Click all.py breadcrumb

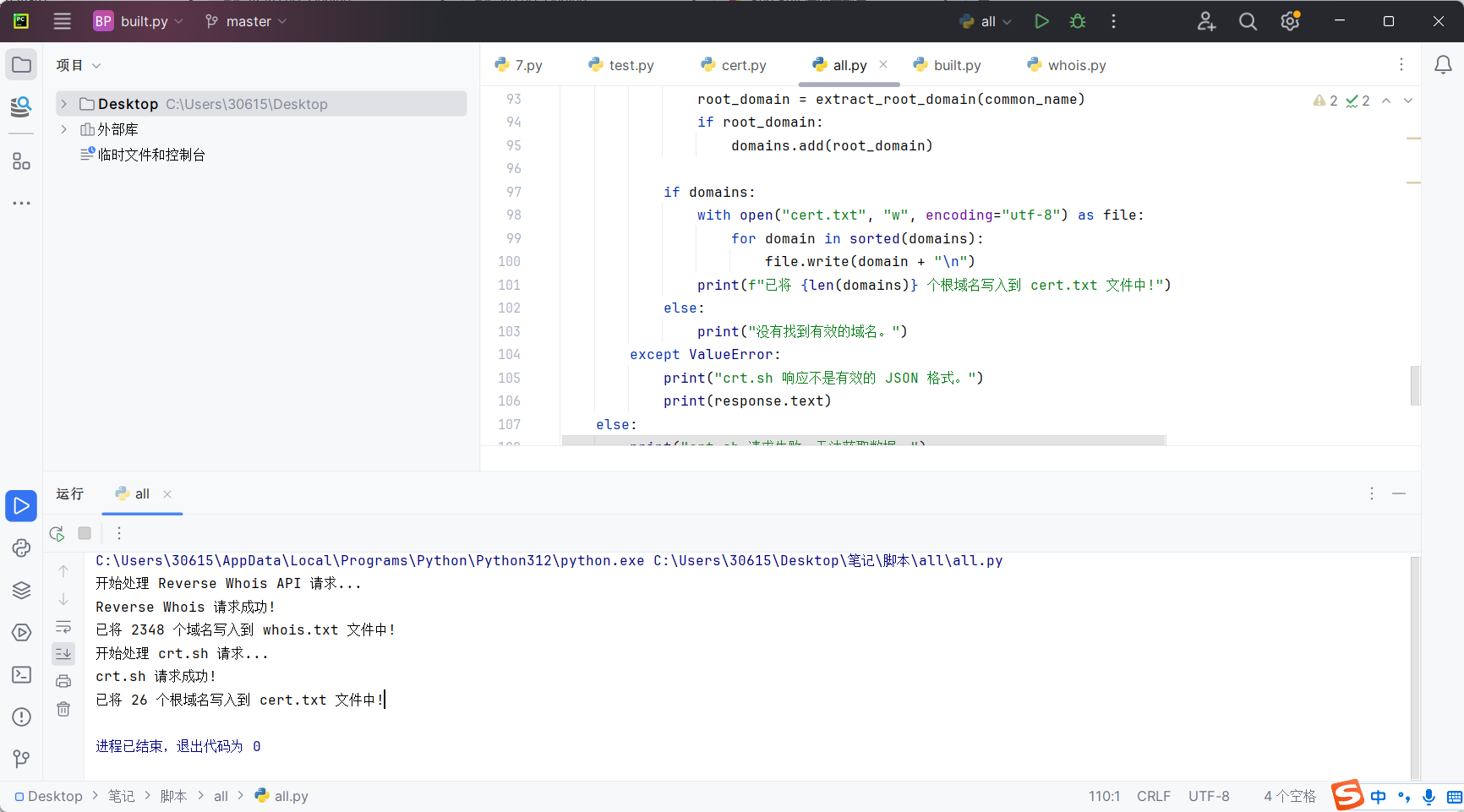[x=281, y=796]
